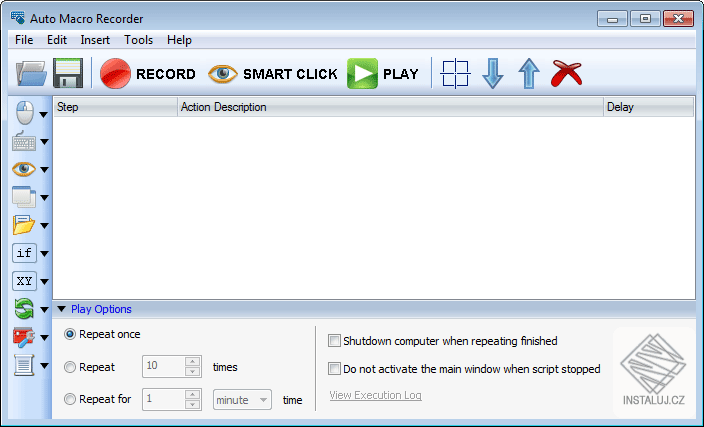Minimize the Auto Macro Recorder window
Image resolution: width=704 pixels, height=427 pixels.
pyautogui.click(x=612, y=19)
